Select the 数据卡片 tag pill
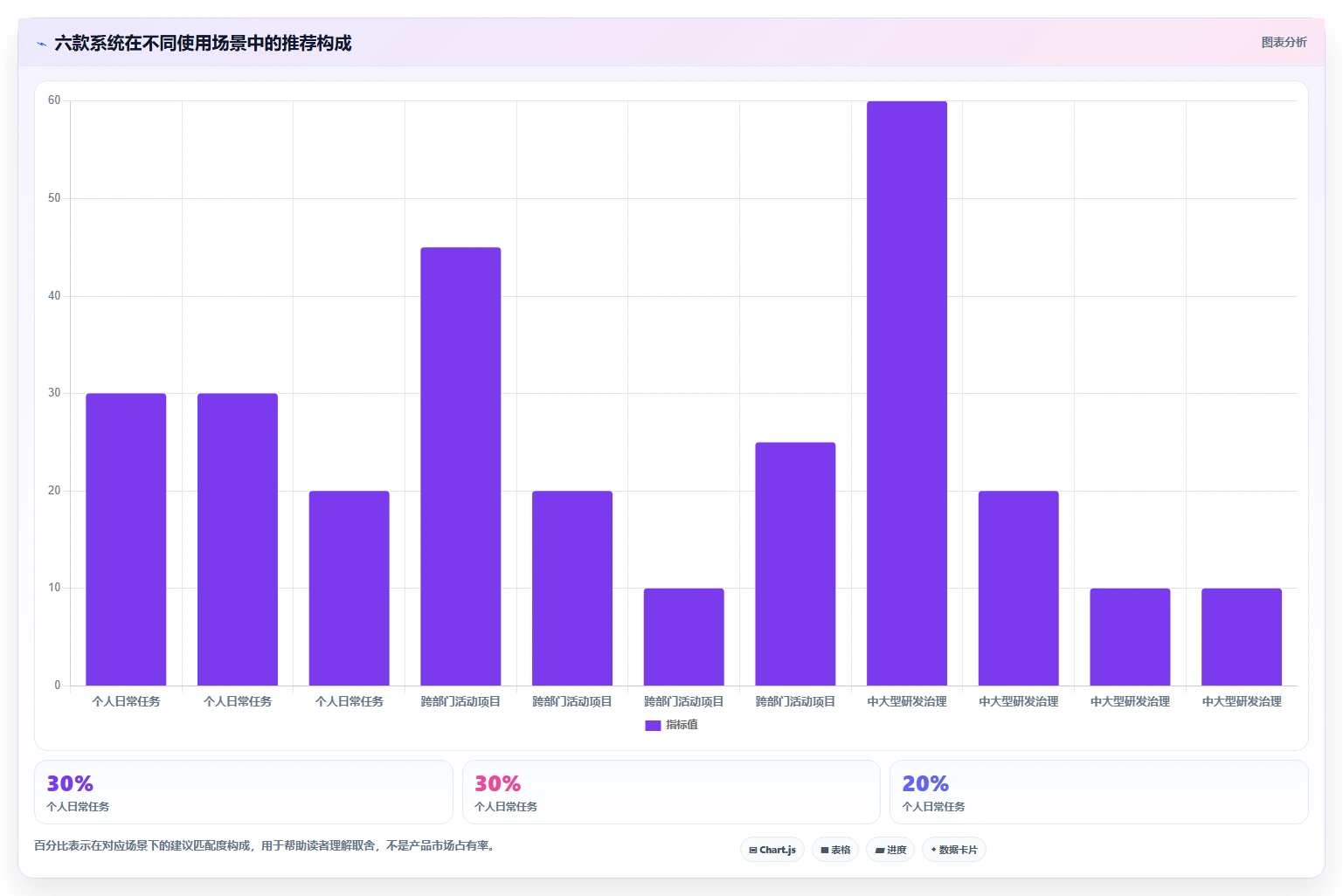 click(x=954, y=850)
